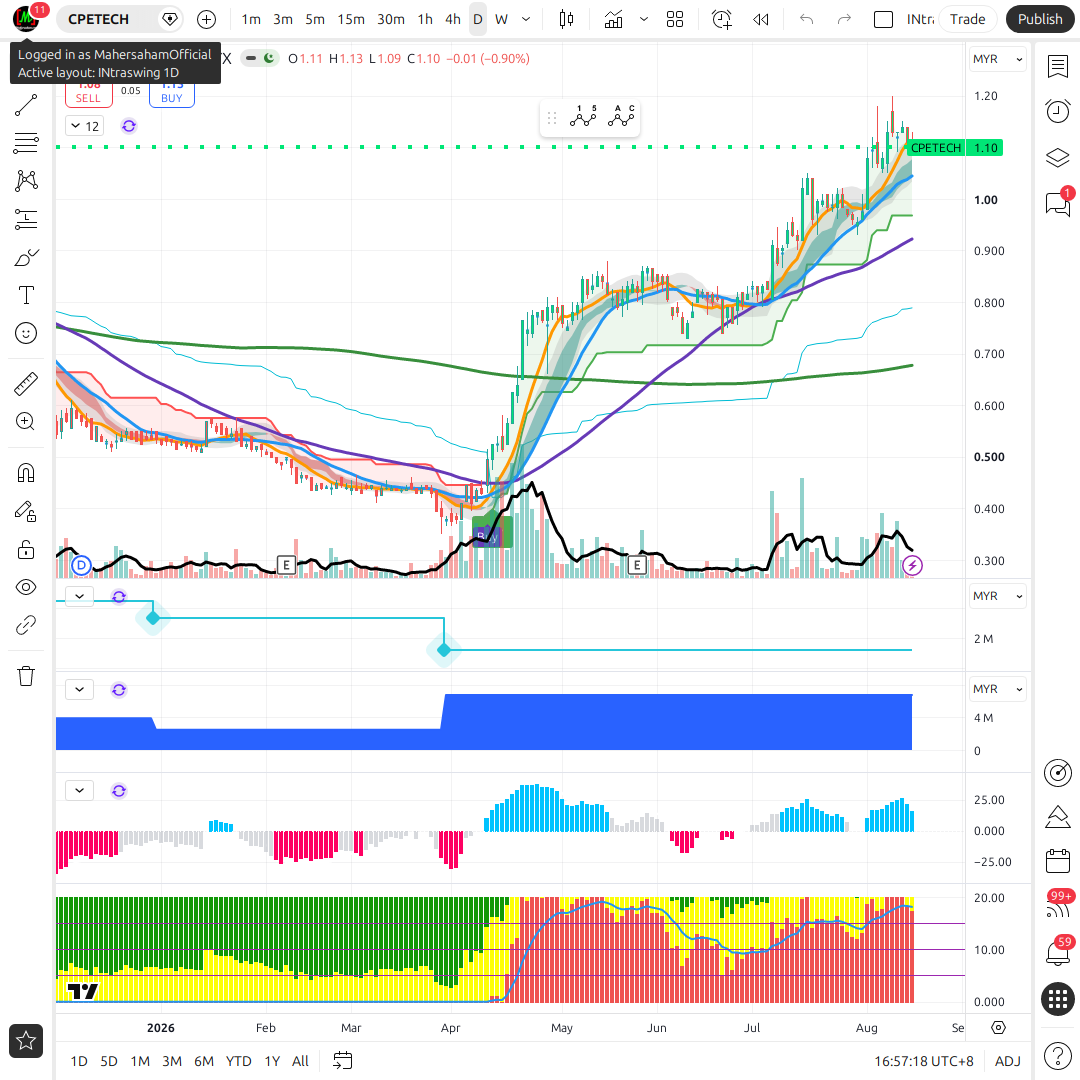The height and width of the screenshot is (1080, 1080).
Task: Open the alerts panel clock icon
Action: (x=1058, y=112)
